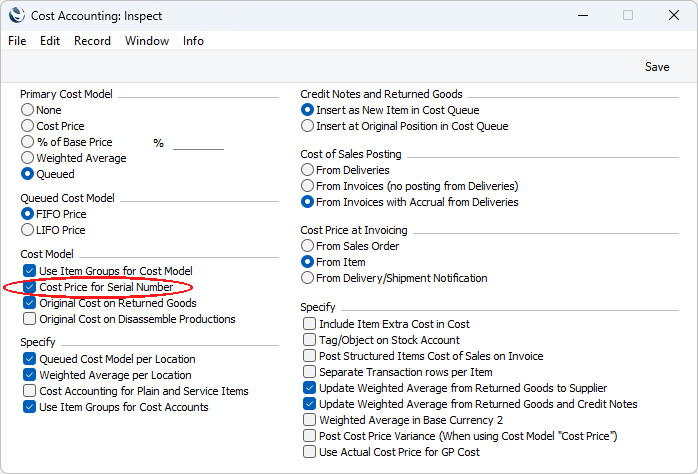Open the Info menu
Screen dimensions: 698x474
click(x=193, y=41)
